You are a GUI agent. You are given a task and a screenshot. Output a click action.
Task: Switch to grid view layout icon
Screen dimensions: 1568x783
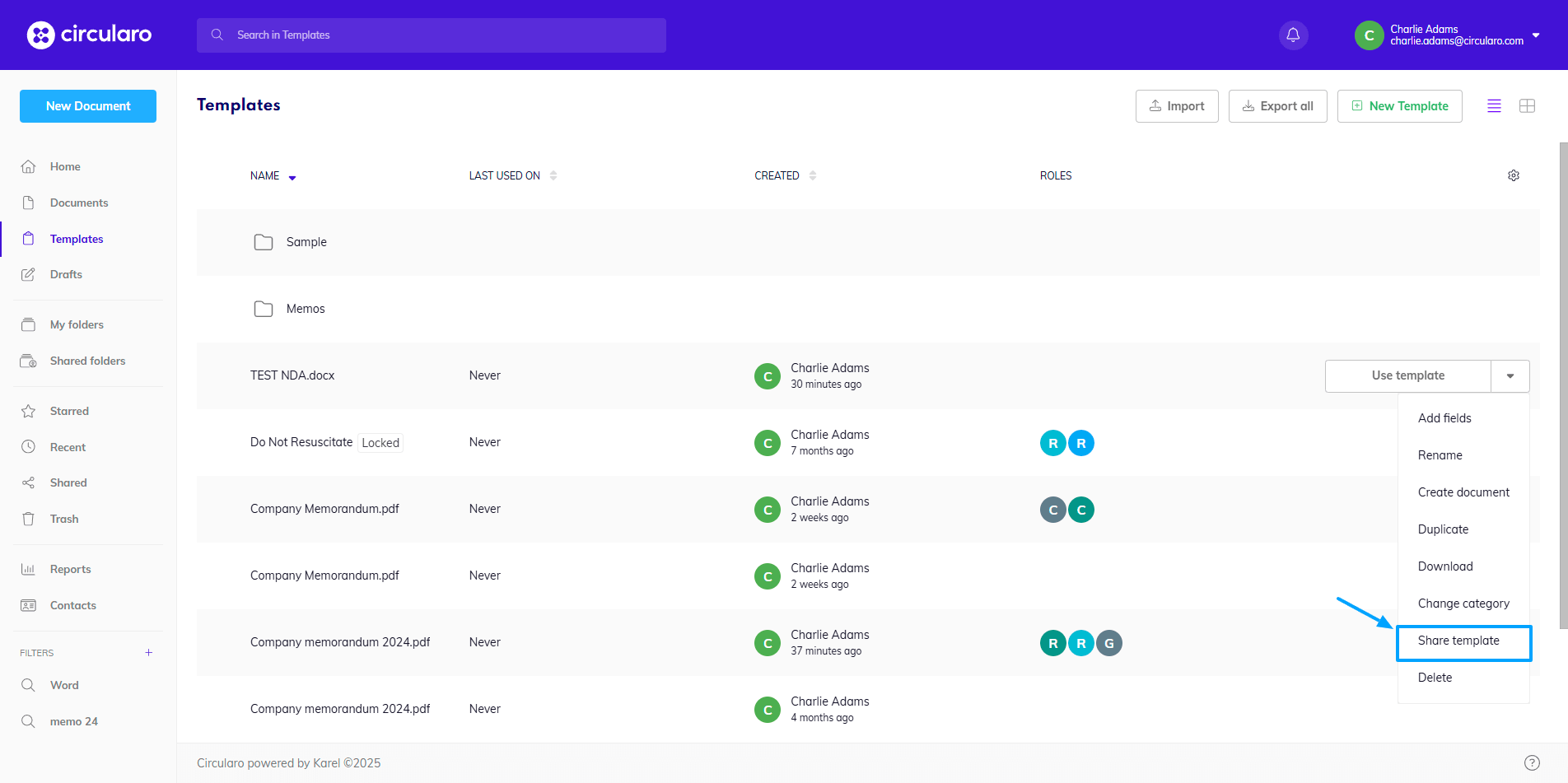point(1527,106)
